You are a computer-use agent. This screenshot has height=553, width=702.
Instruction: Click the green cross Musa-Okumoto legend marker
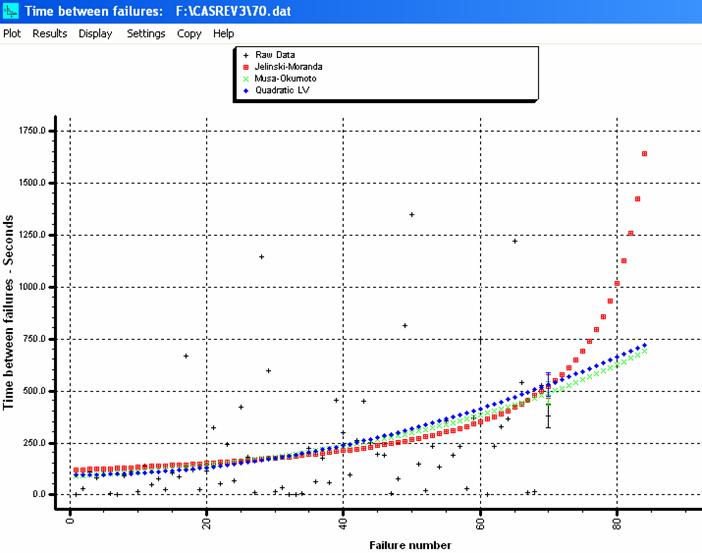(246, 79)
